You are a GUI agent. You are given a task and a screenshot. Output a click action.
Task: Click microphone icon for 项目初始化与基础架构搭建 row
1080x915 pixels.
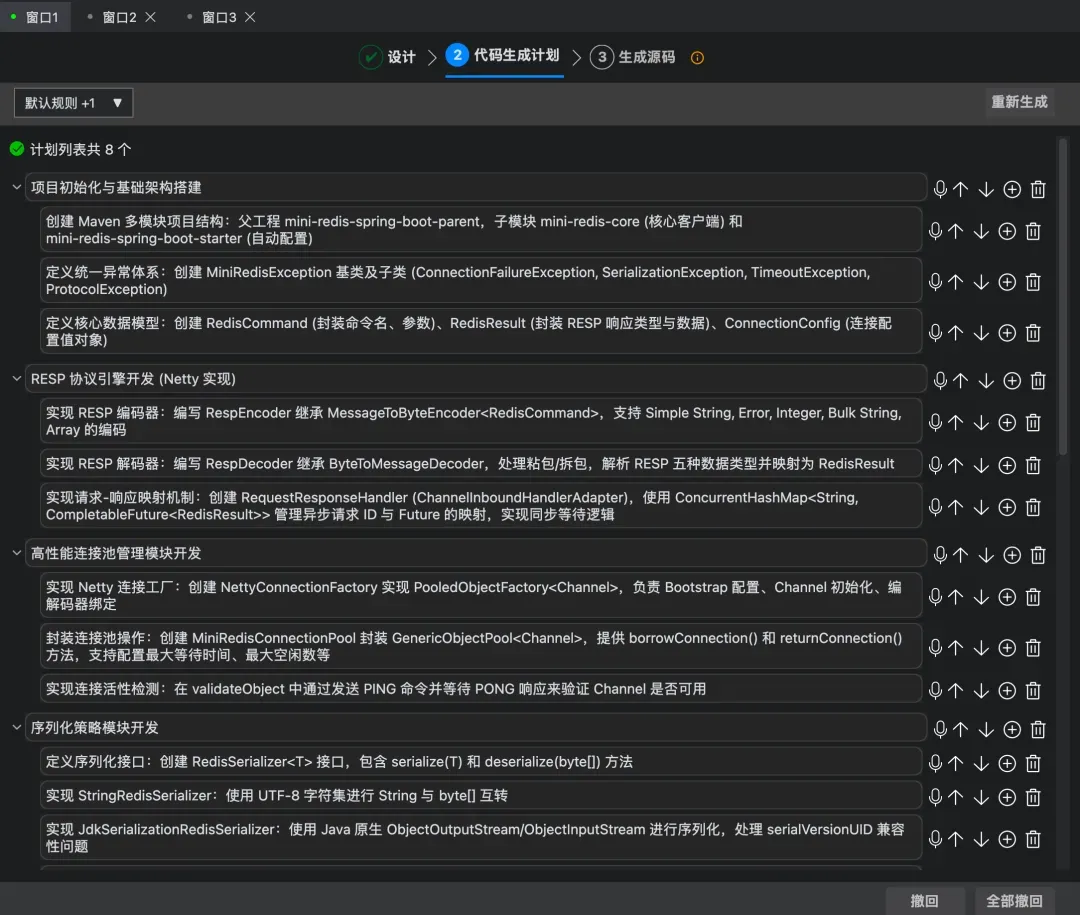(940, 189)
